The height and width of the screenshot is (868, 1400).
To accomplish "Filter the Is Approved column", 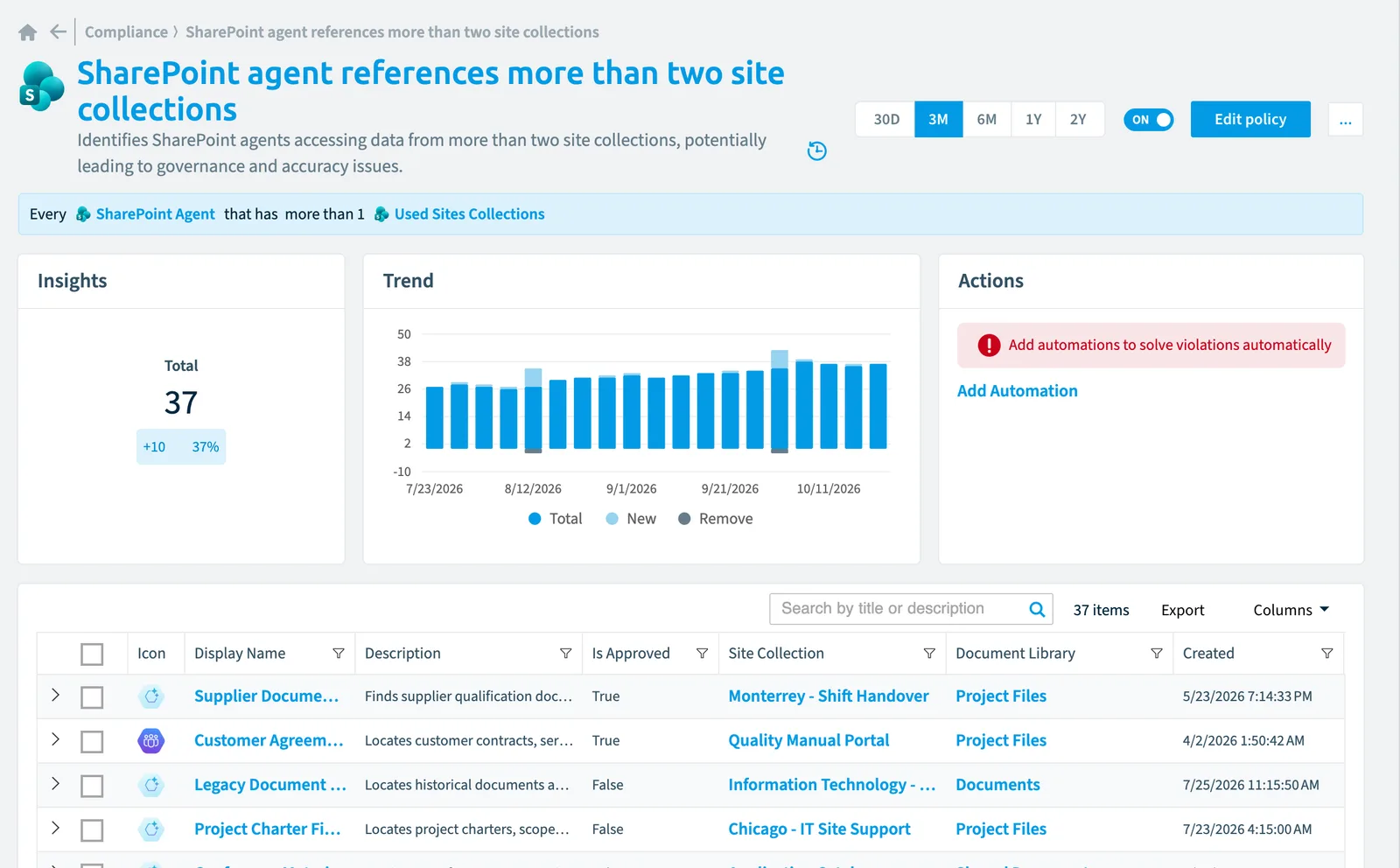I will (x=702, y=654).
